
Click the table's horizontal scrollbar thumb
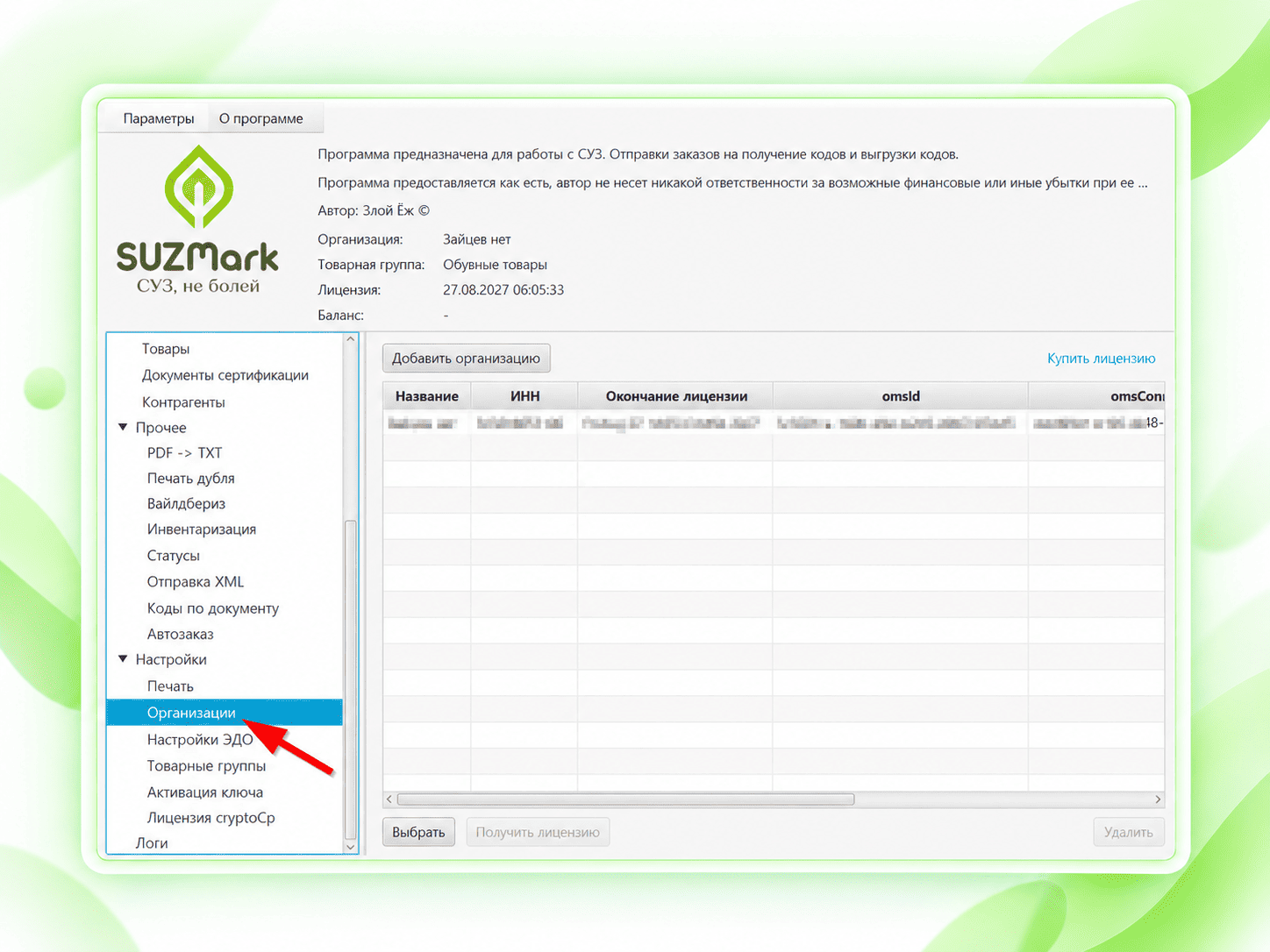point(625,799)
